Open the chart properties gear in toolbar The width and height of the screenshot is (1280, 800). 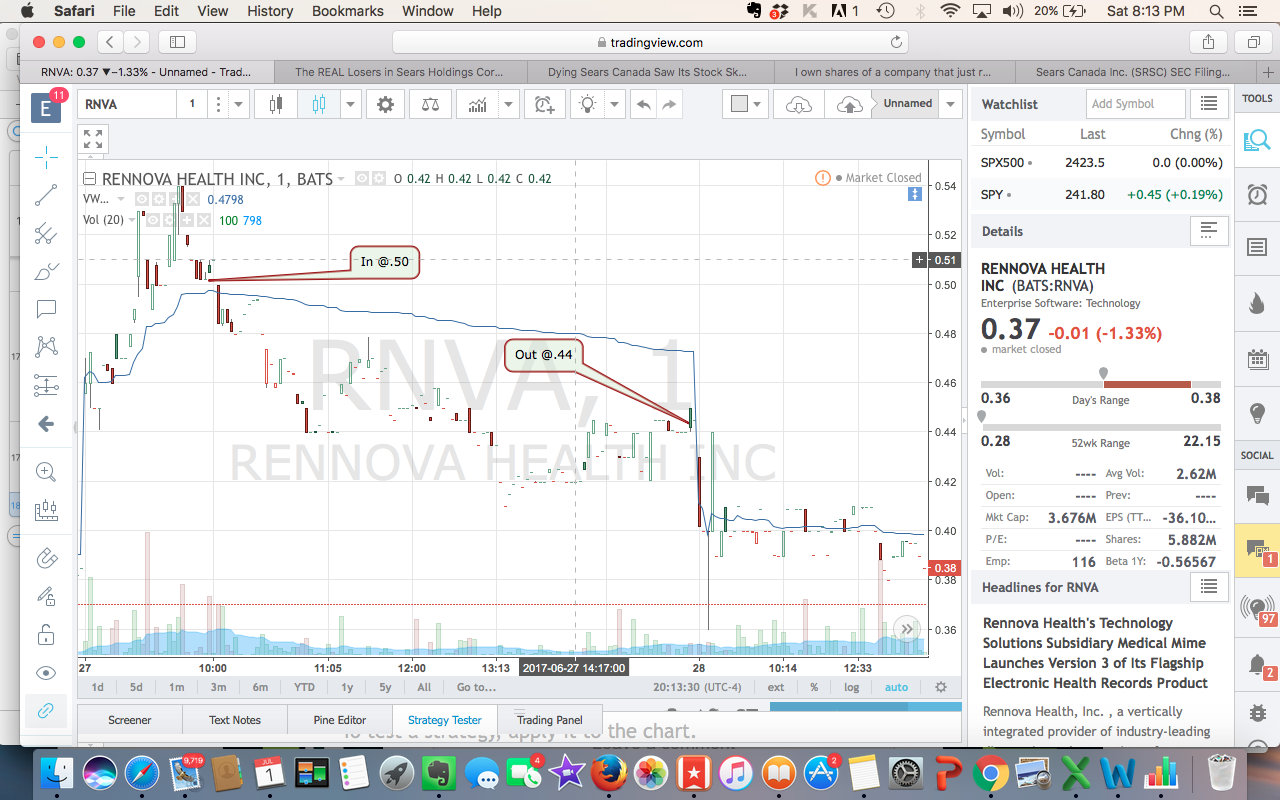pos(385,104)
